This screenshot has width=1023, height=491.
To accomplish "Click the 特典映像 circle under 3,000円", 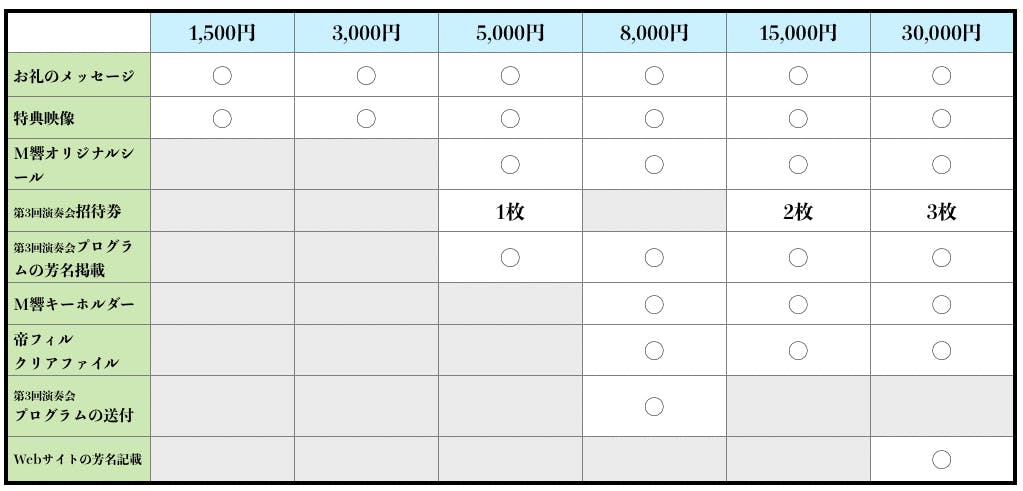I will [366, 119].
